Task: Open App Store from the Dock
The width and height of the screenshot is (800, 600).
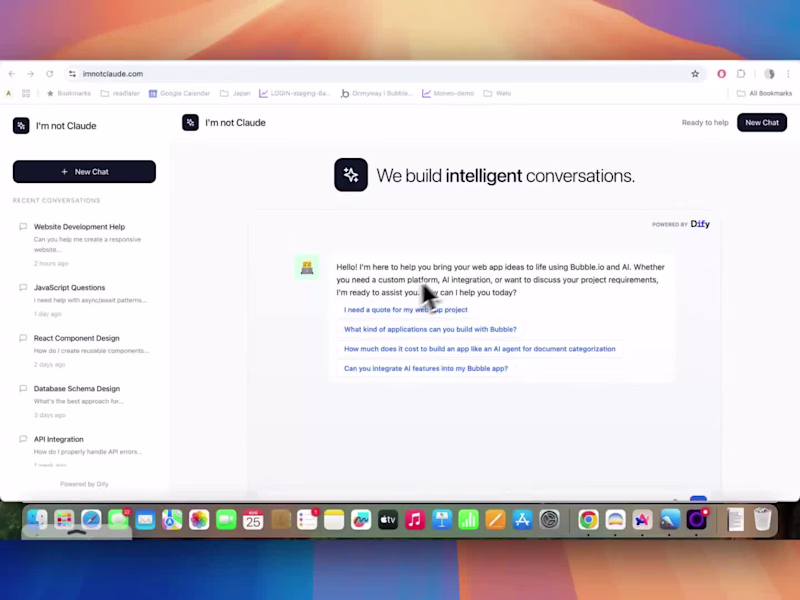Action: pyautogui.click(x=522, y=520)
